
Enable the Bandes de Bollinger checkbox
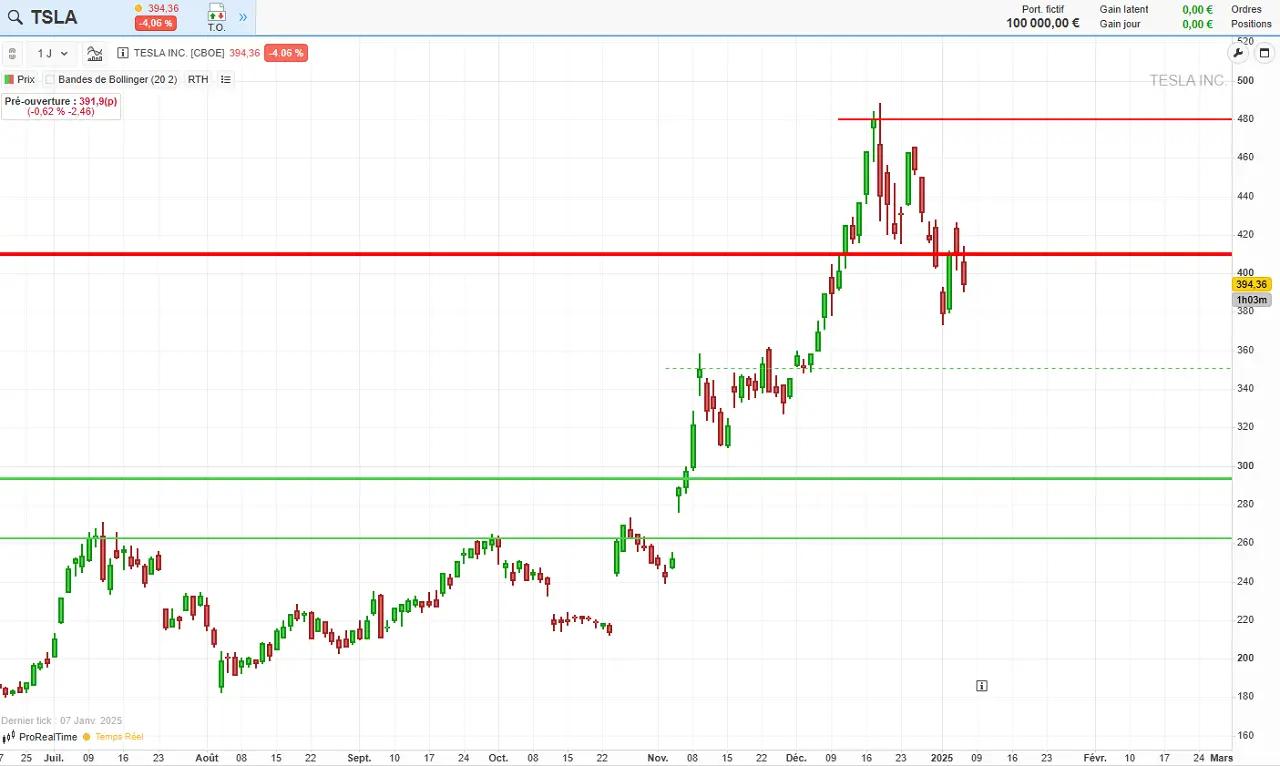point(50,79)
